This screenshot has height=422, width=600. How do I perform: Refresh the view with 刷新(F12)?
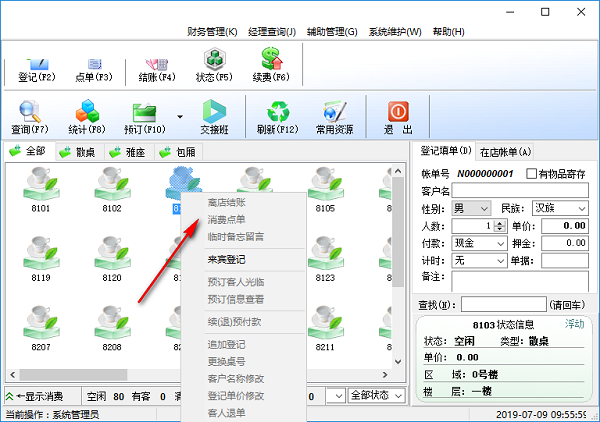(x=278, y=117)
